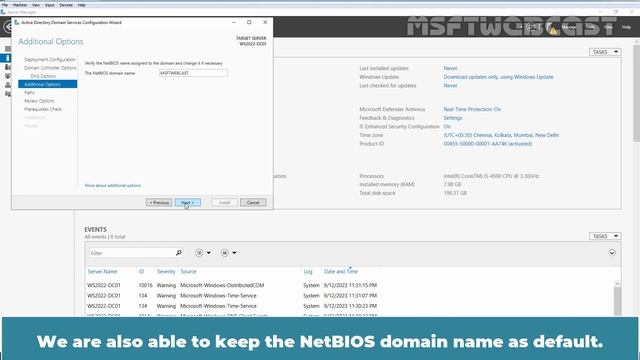
Task: Click the first circular list icon in Events toolbar
Action: (x=199, y=253)
